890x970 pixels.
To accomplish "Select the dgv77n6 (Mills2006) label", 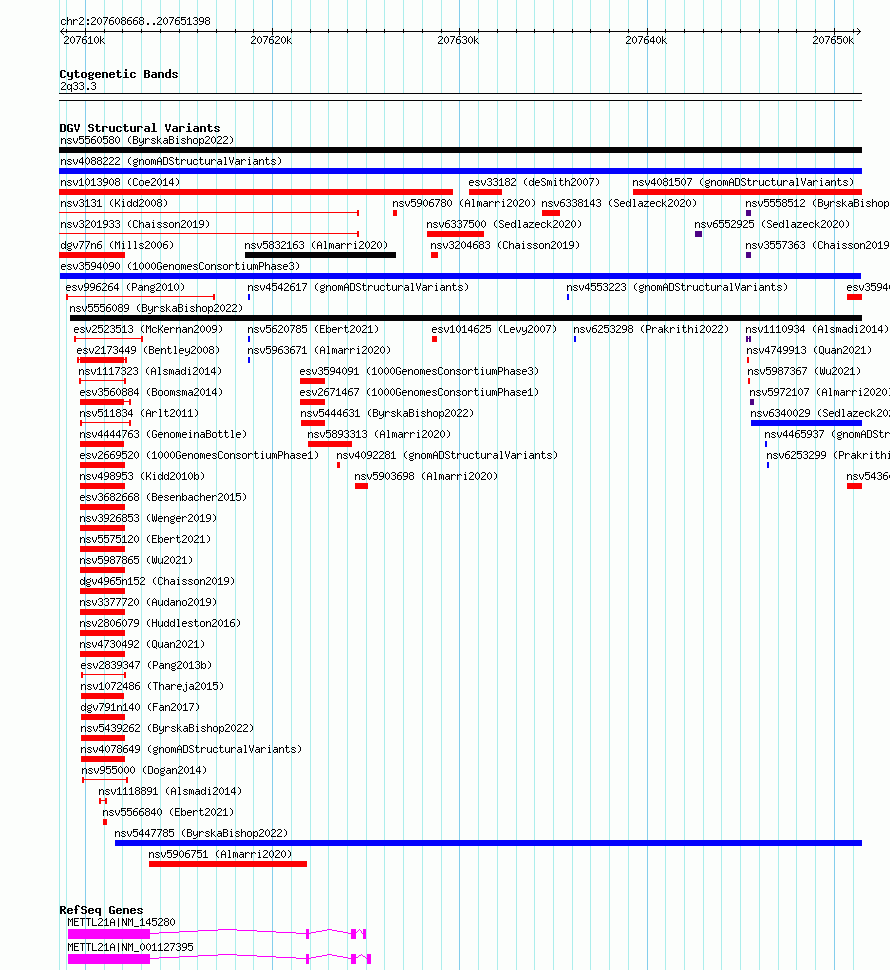I will [117, 246].
